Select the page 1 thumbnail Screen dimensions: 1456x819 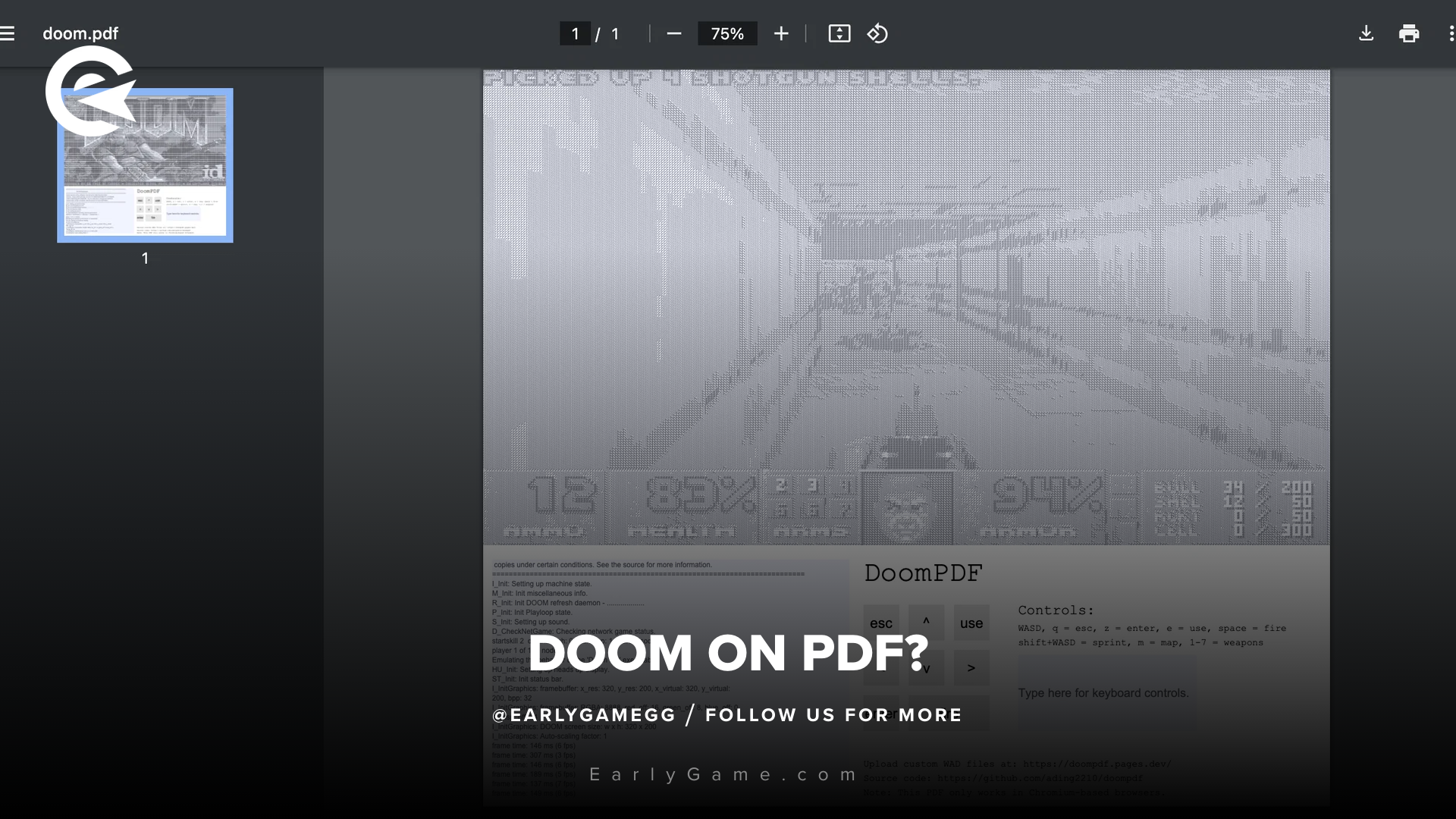145,165
